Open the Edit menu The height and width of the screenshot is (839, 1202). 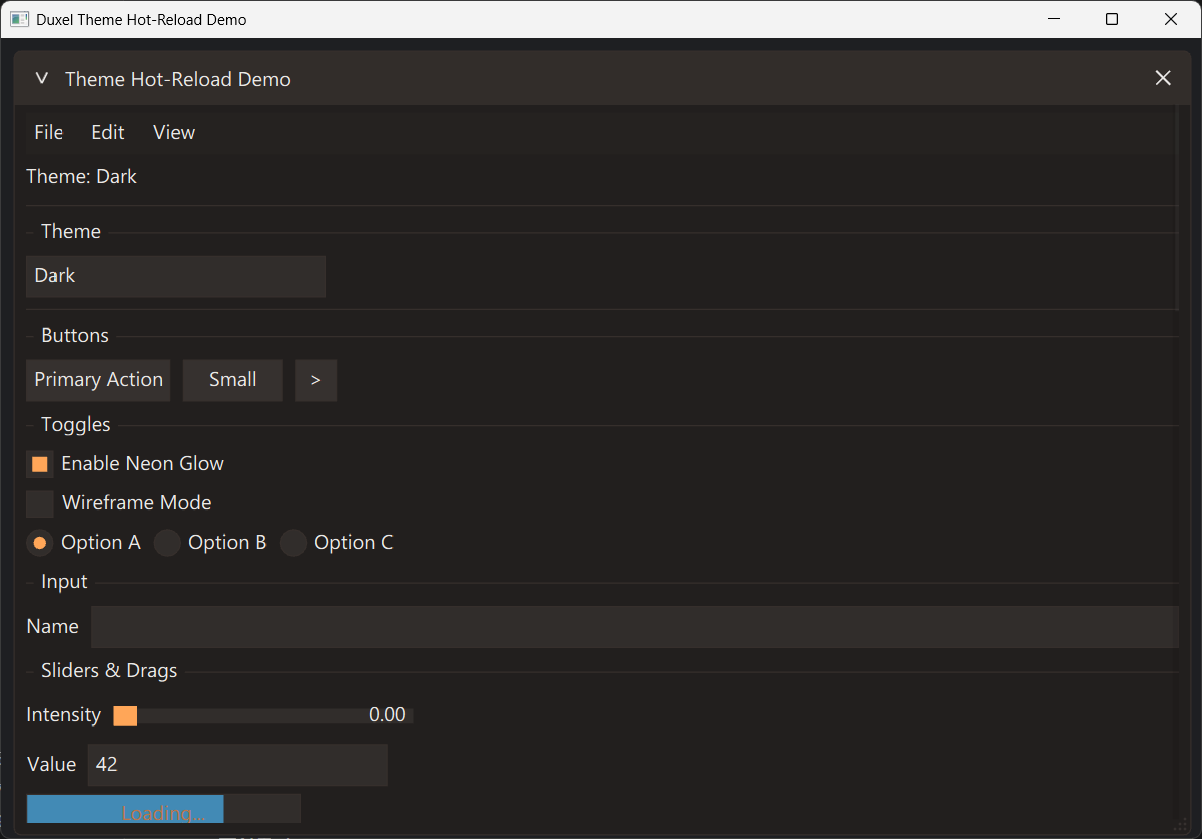pyautogui.click(x=108, y=132)
